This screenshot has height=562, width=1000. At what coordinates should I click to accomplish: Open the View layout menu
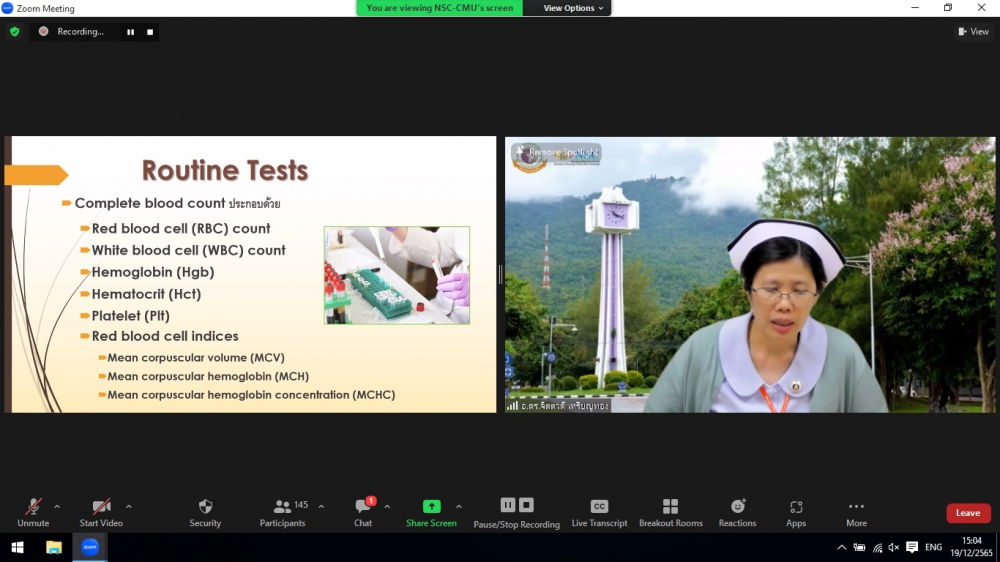pos(973,32)
